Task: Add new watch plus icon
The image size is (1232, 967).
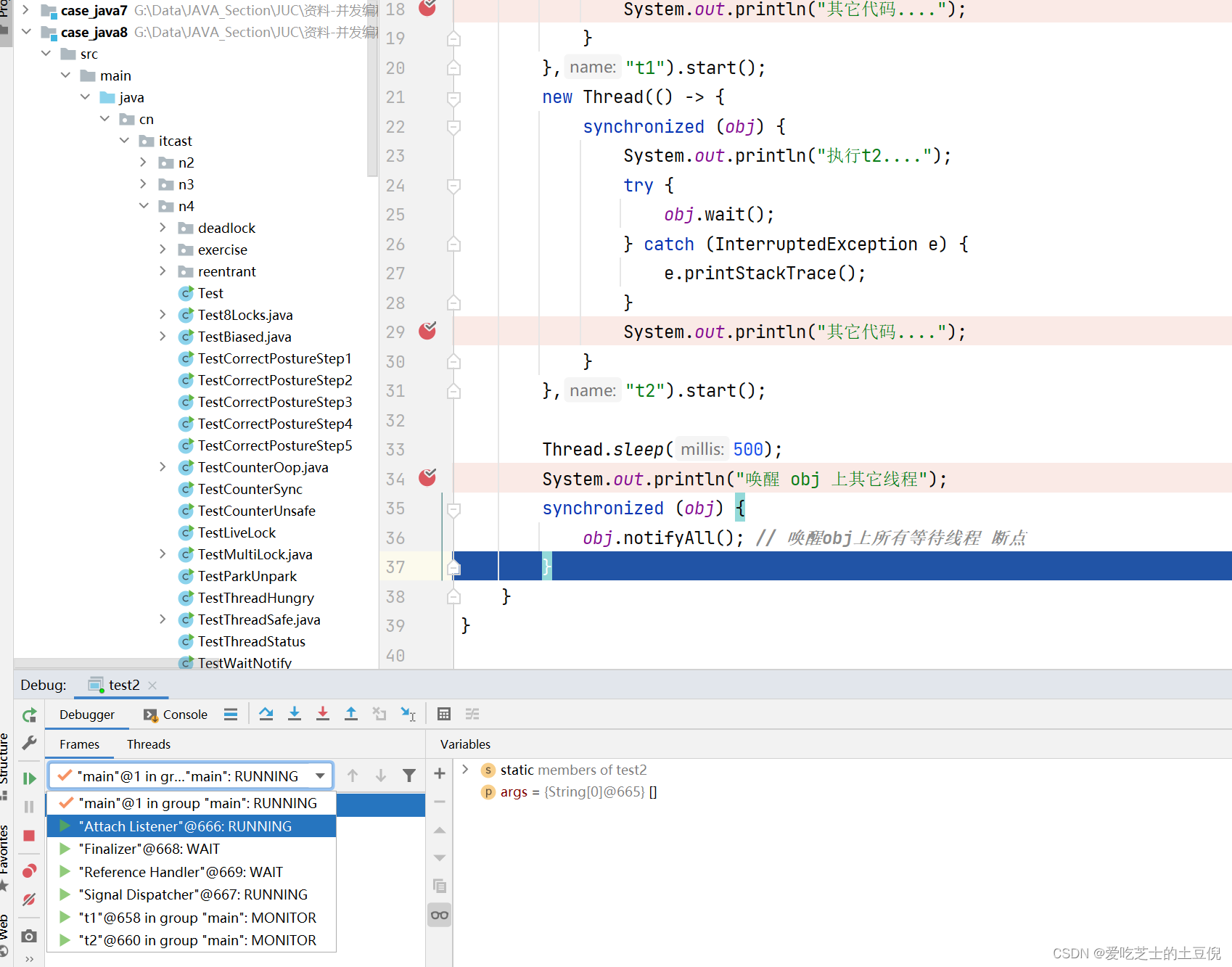Action: tap(440, 773)
